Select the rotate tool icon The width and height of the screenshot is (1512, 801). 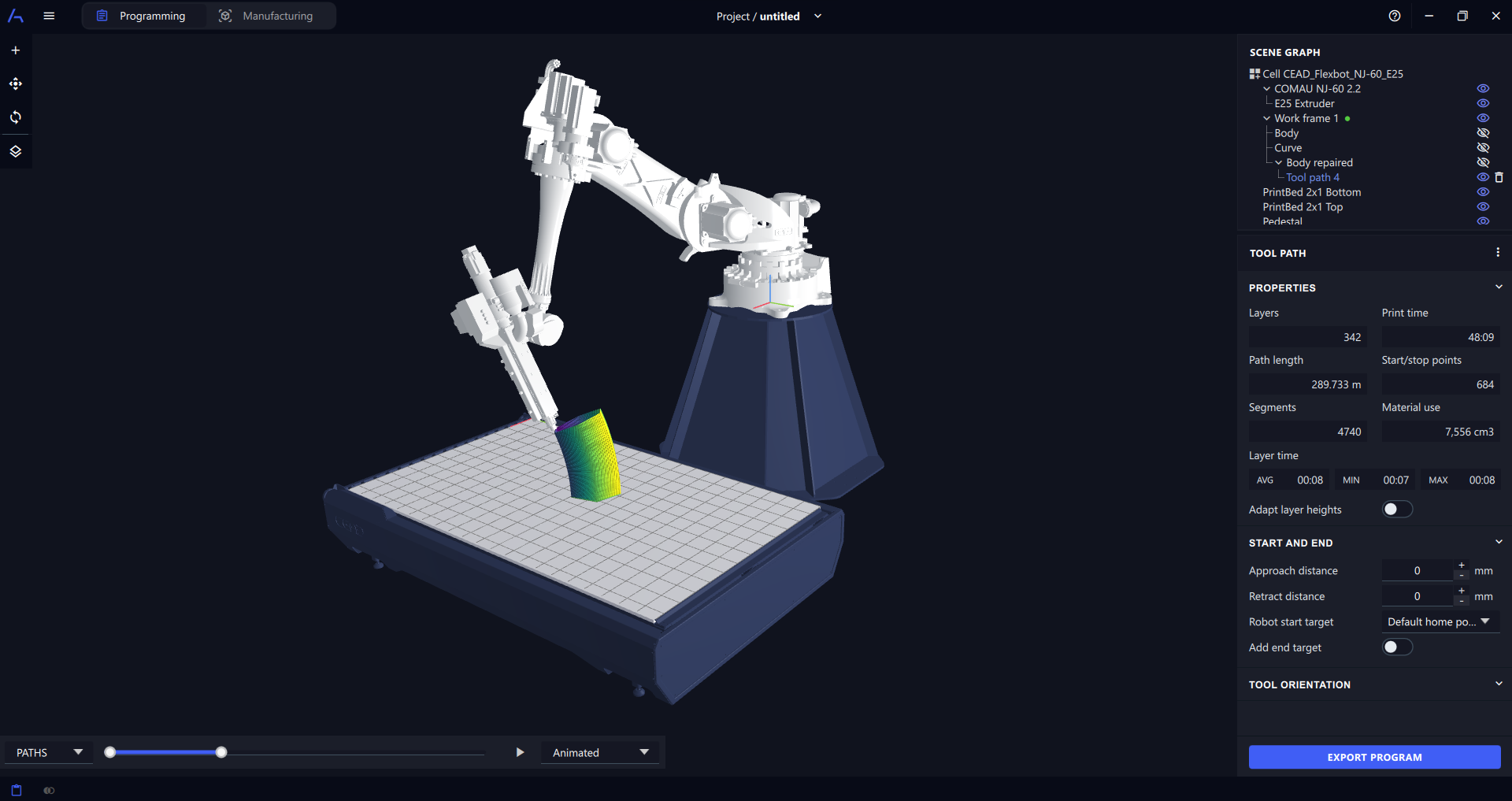tap(16, 117)
